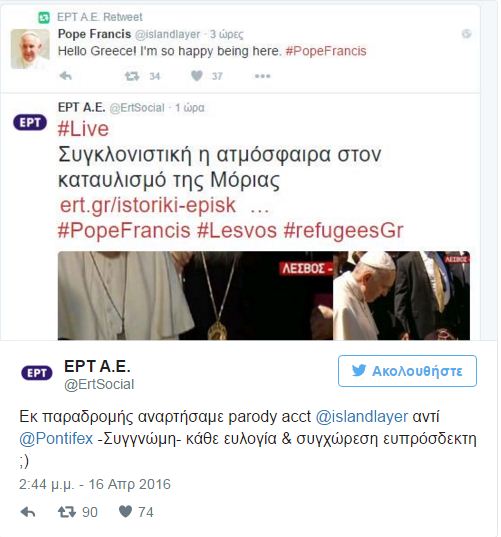
Task: Open Pope Francis profile avatar
Action: point(30,49)
